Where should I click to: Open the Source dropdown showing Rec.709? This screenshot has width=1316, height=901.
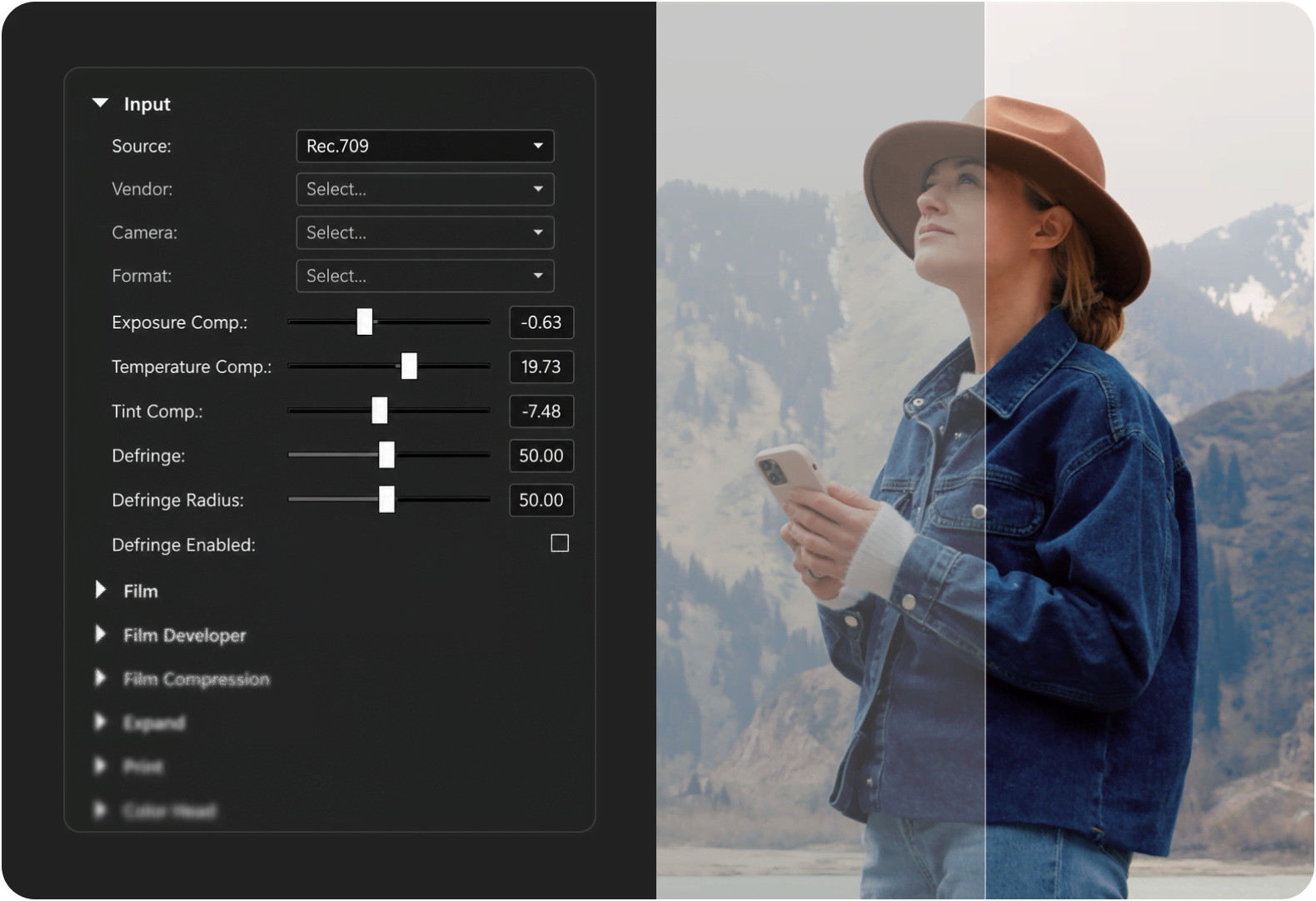[425, 146]
